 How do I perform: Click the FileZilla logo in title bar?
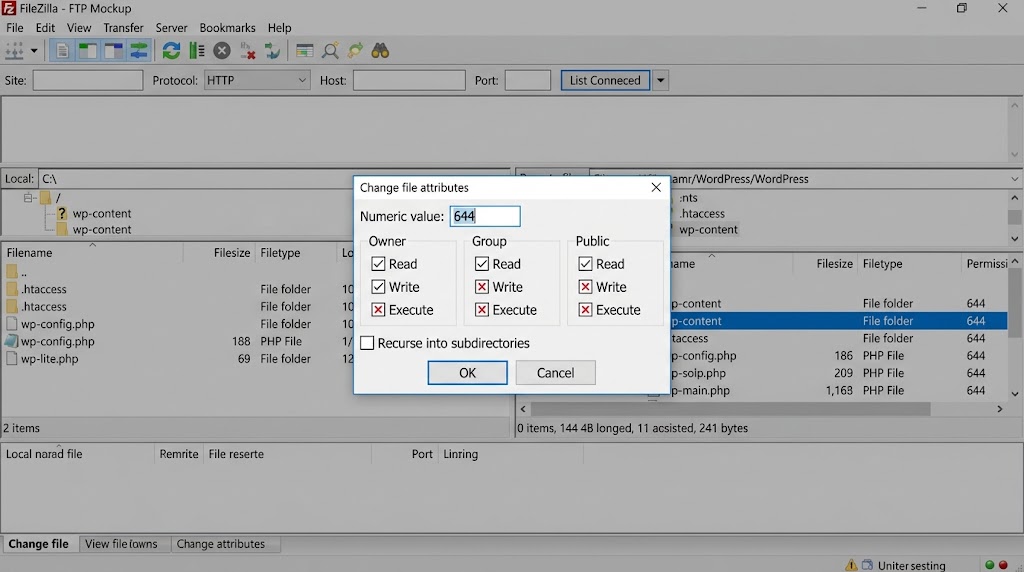click(x=8, y=8)
